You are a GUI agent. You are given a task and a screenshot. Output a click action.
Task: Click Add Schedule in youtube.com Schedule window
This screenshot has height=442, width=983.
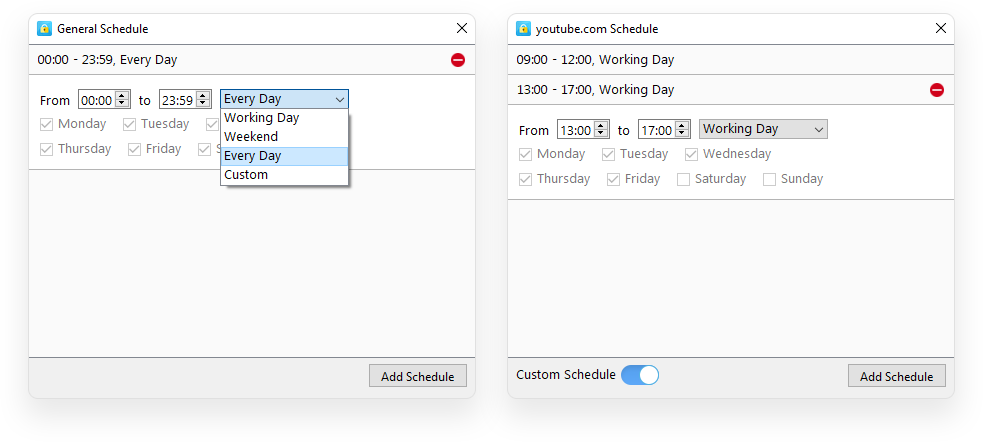[896, 376]
